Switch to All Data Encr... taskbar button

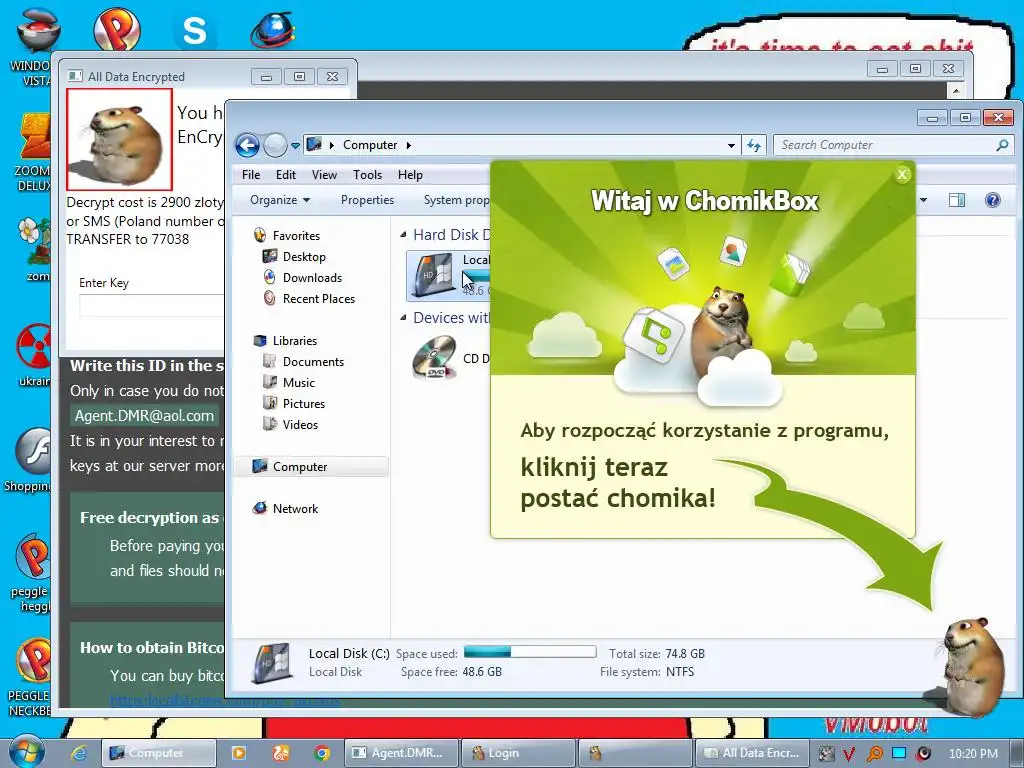(752, 753)
